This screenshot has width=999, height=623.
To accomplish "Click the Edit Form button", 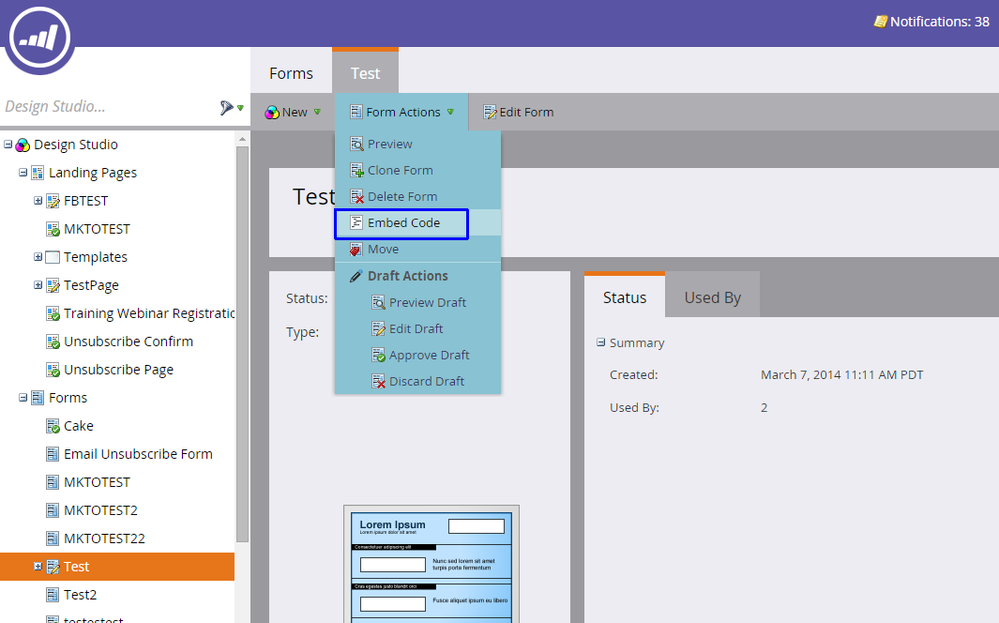I will click(518, 112).
